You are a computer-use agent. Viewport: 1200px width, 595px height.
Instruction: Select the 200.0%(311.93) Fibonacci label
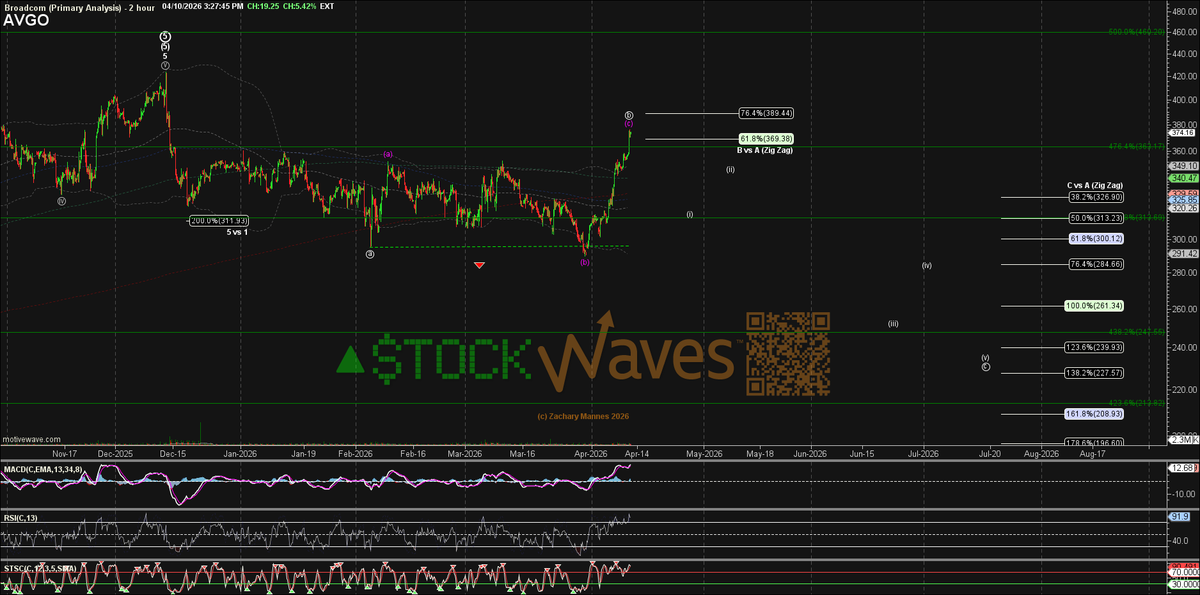pos(218,220)
